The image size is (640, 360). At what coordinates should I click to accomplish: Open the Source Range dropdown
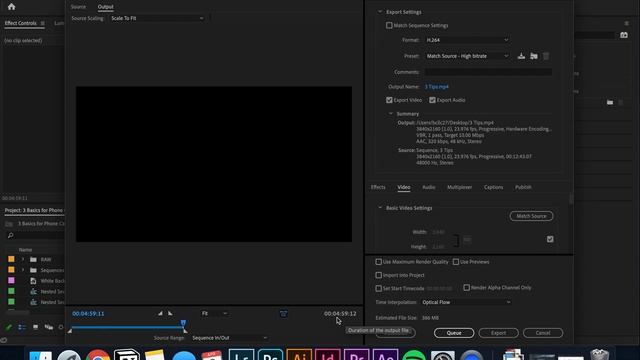[x=229, y=338]
